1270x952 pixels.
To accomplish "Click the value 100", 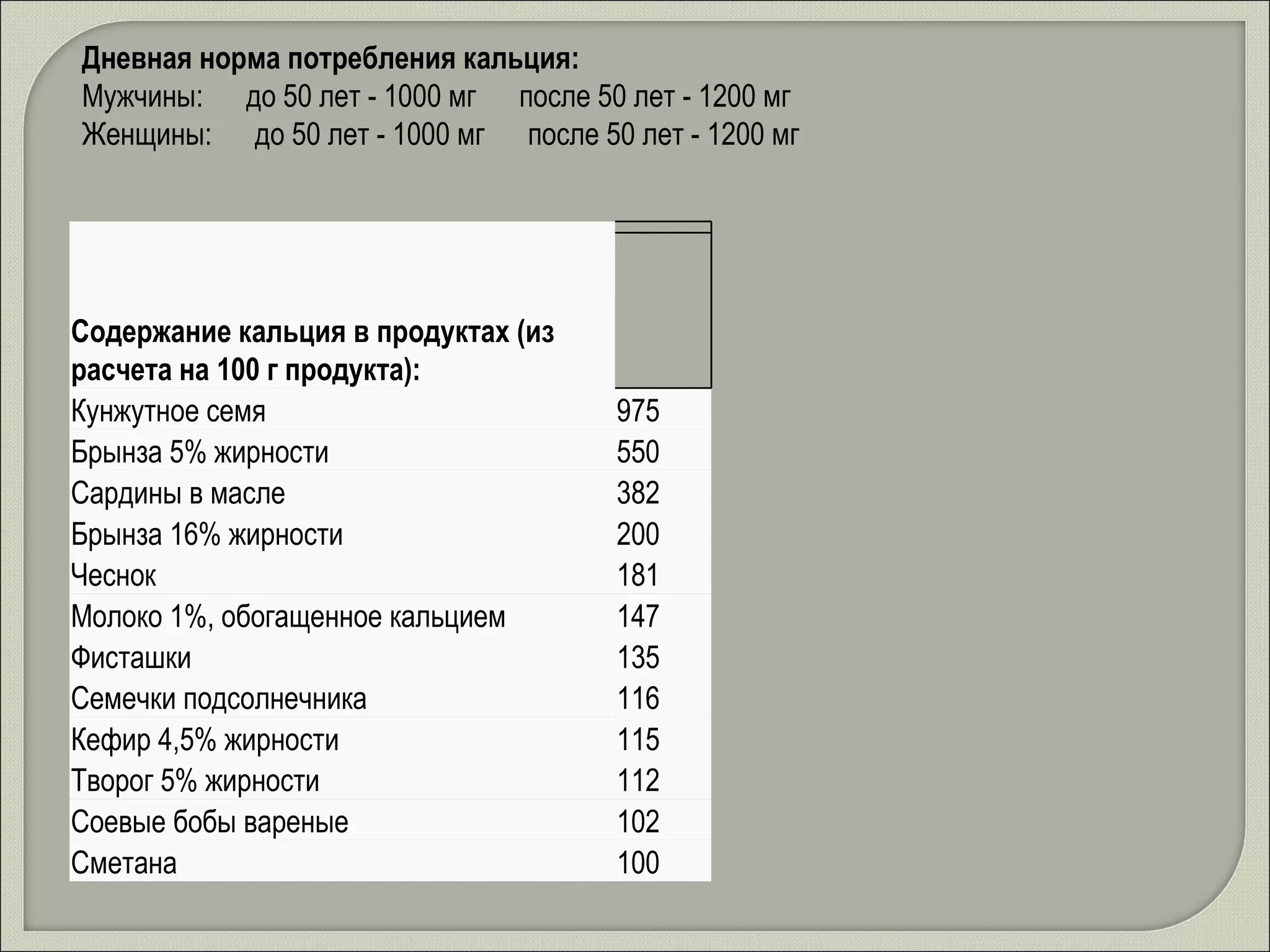I will pyautogui.click(x=638, y=863).
